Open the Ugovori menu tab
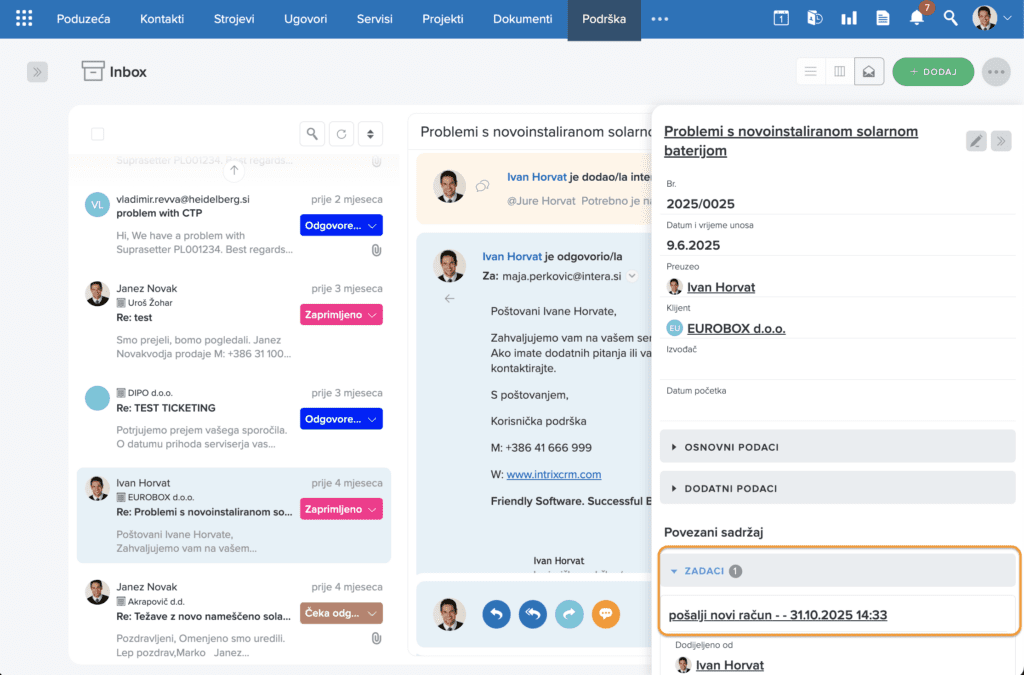 [306, 19]
